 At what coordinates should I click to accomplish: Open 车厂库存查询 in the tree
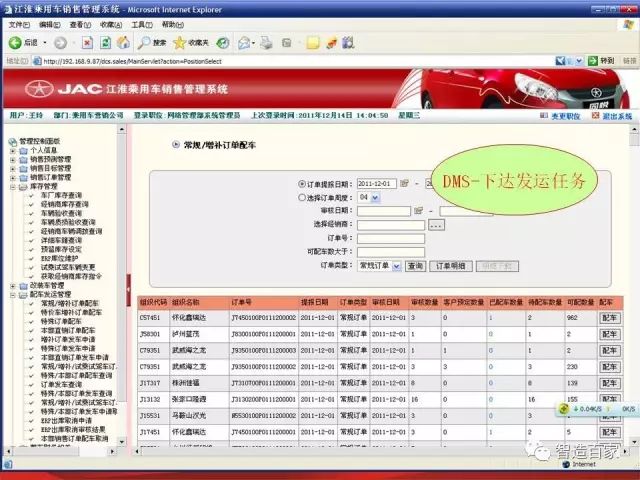point(61,196)
